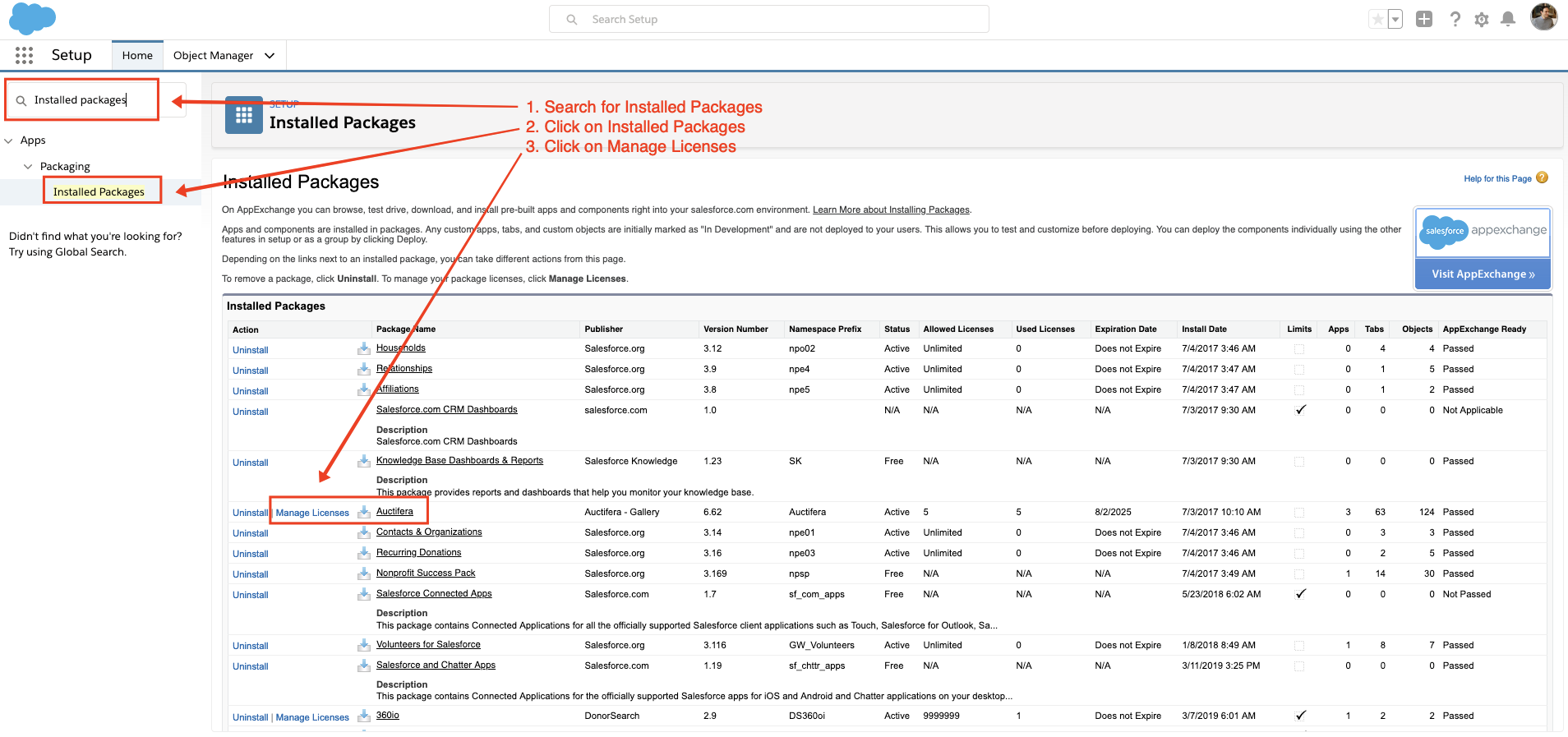The height and width of the screenshot is (737, 1568).
Task: Click the download icon next to Salesforce and Chatter Apps
Action: [364, 666]
